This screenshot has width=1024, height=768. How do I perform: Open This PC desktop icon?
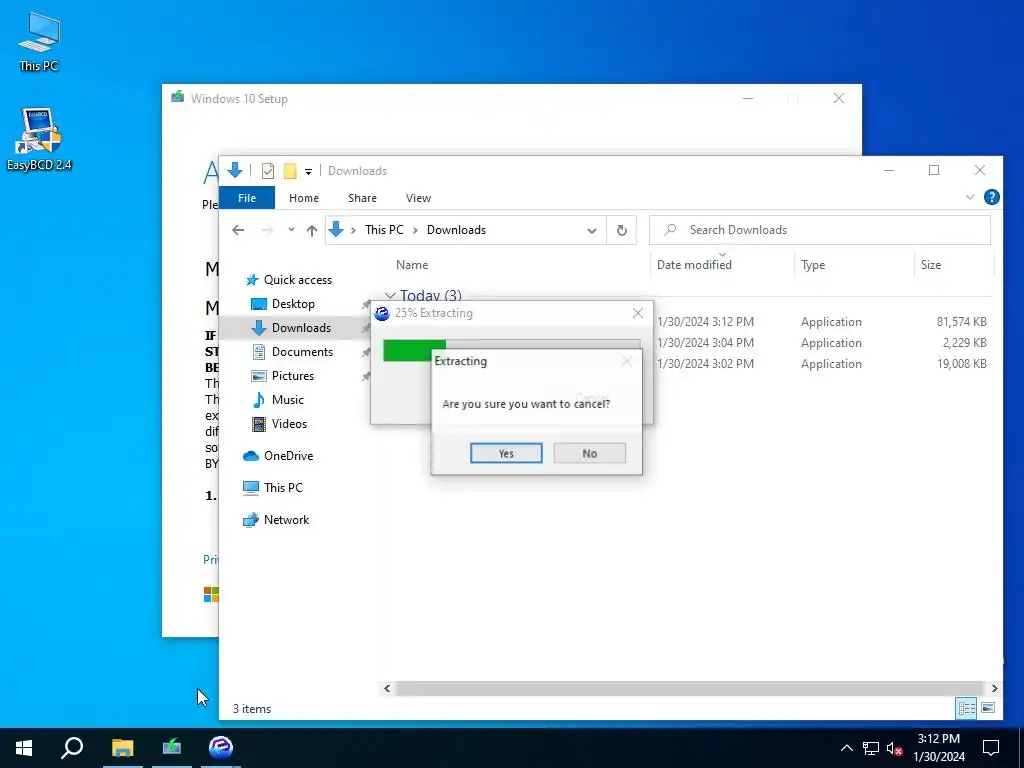[x=38, y=40]
